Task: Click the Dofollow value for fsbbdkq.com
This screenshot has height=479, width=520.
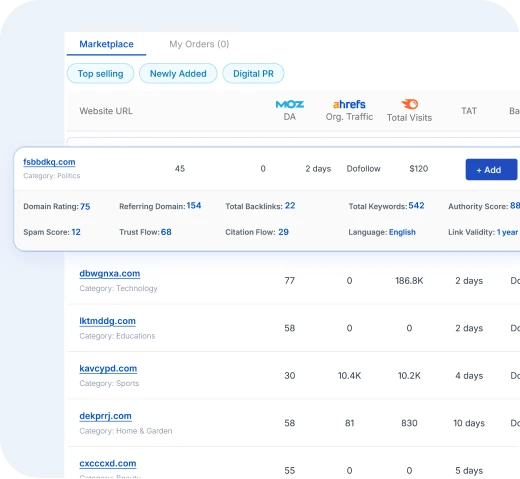Action: [x=363, y=169]
